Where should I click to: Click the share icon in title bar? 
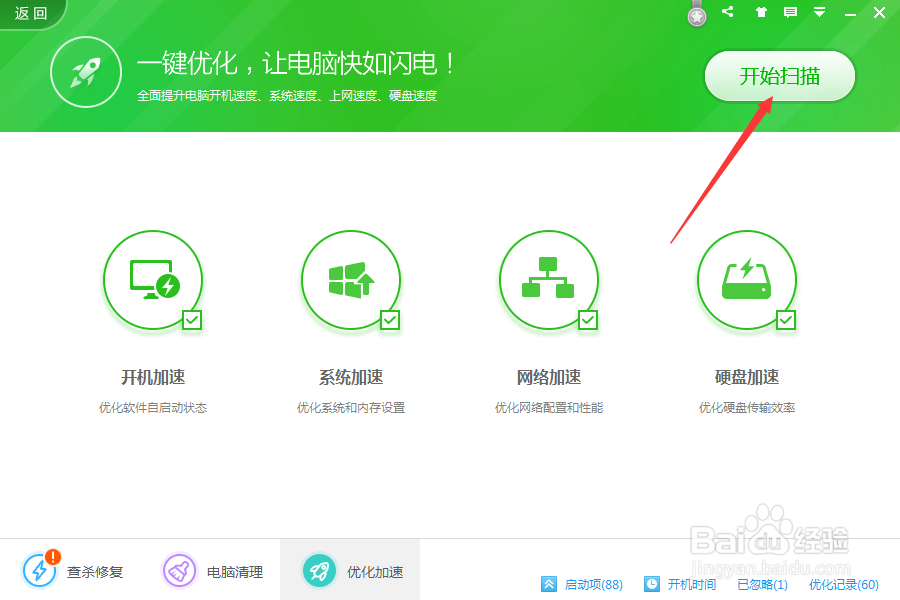[728, 11]
